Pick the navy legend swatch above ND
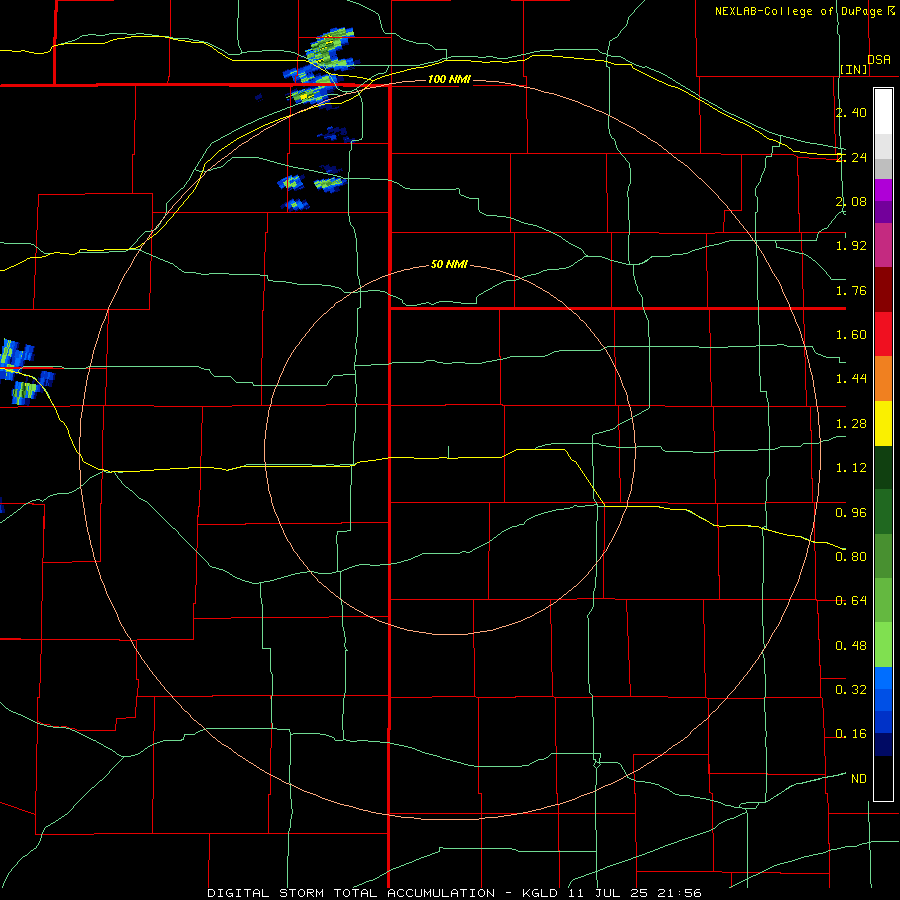Image resolution: width=900 pixels, height=900 pixels. point(883,744)
